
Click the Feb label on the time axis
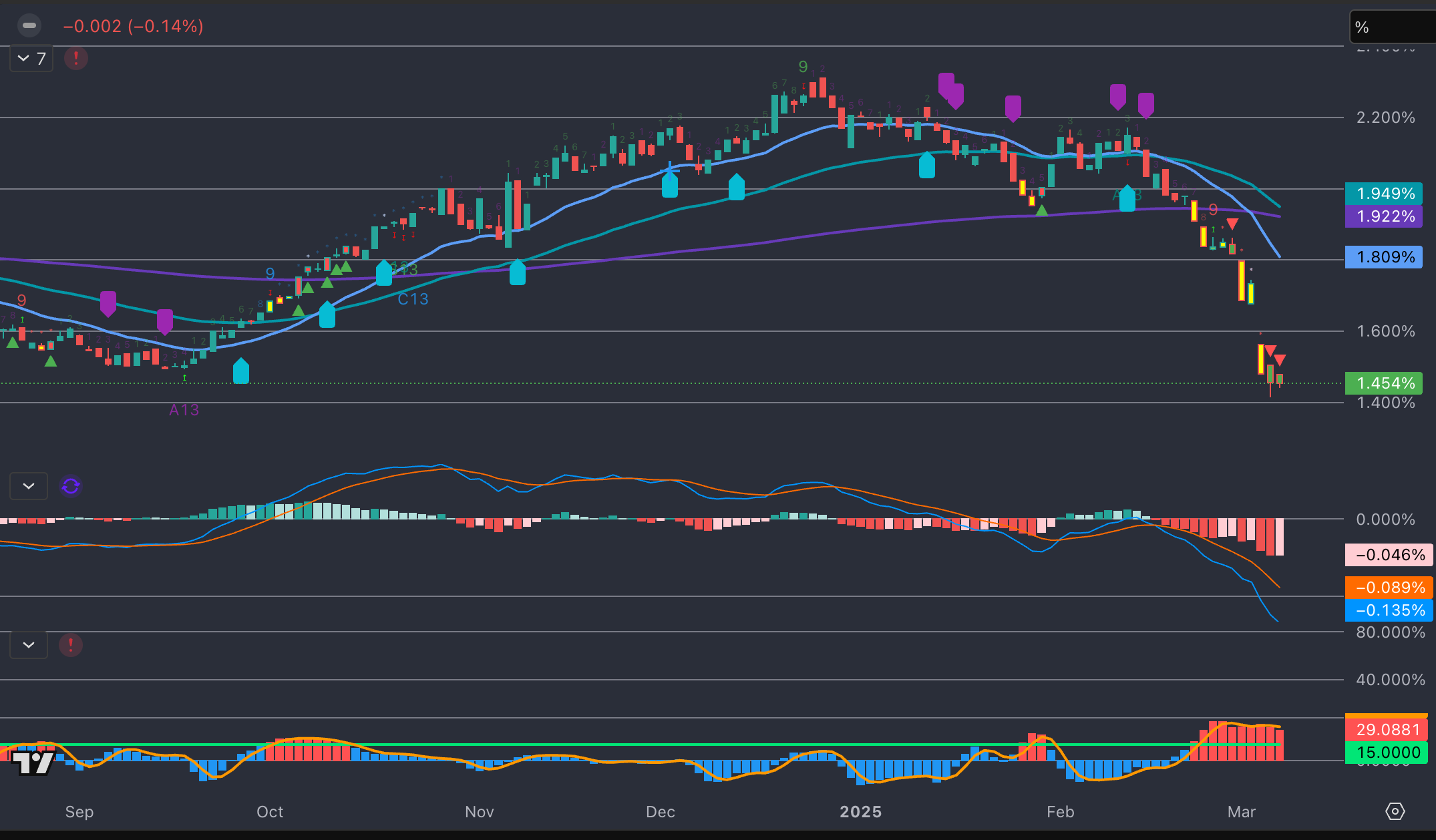[1060, 812]
